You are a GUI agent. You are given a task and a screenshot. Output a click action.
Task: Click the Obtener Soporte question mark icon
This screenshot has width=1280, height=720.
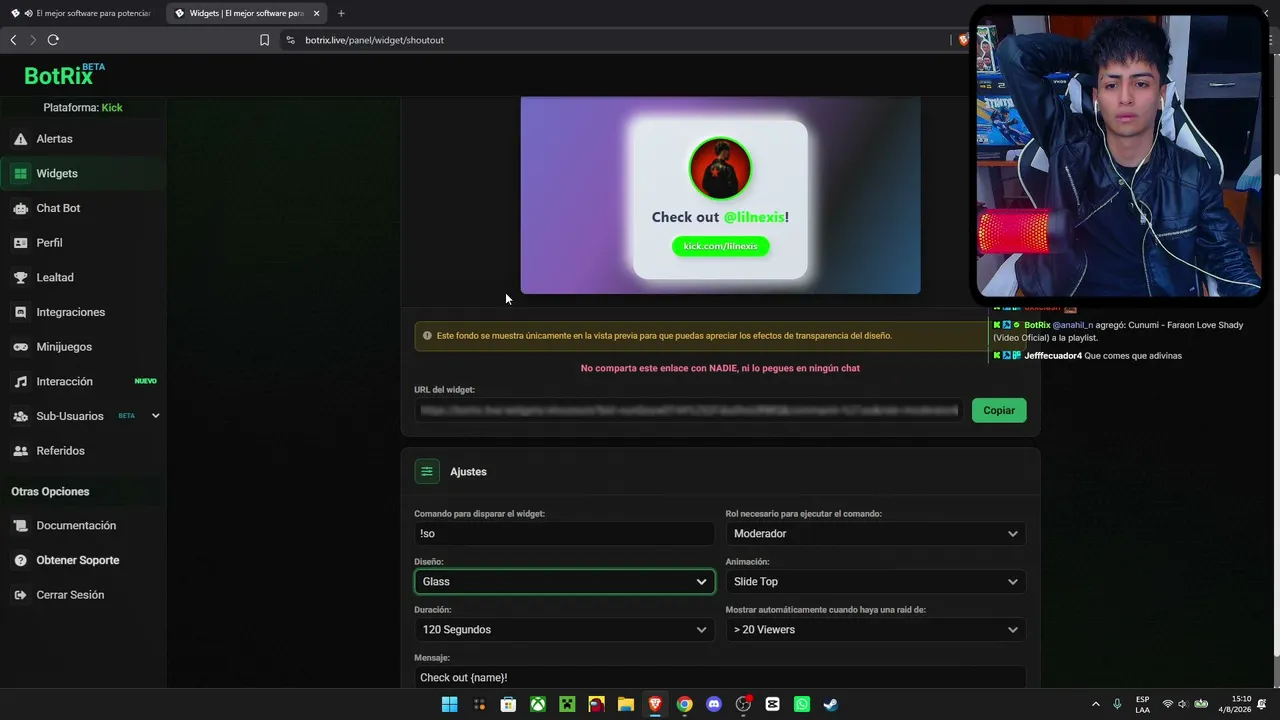point(20,560)
